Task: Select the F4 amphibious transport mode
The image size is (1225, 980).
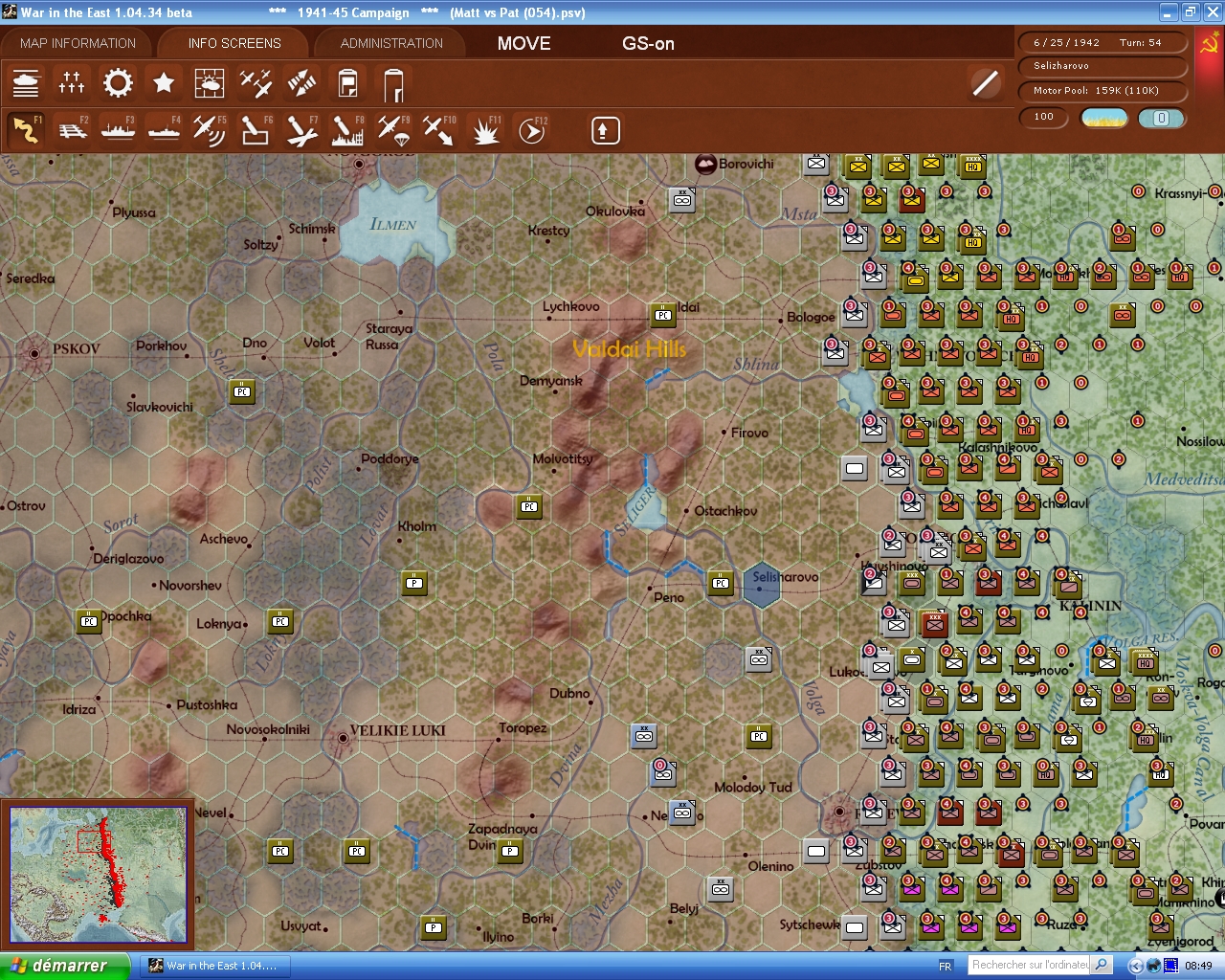Action: point(164,130)
